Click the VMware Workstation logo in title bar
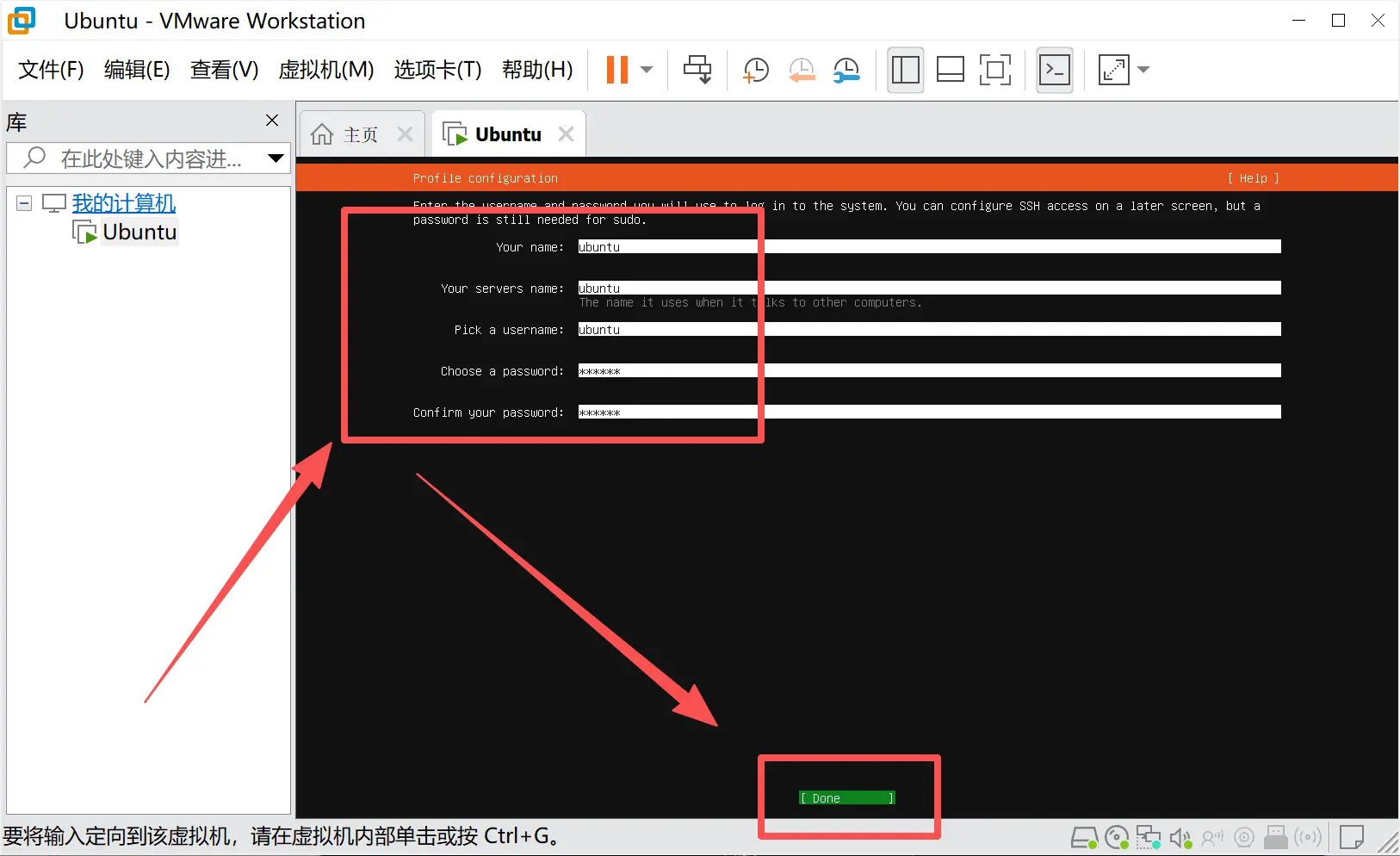 [x=22, y=21]
